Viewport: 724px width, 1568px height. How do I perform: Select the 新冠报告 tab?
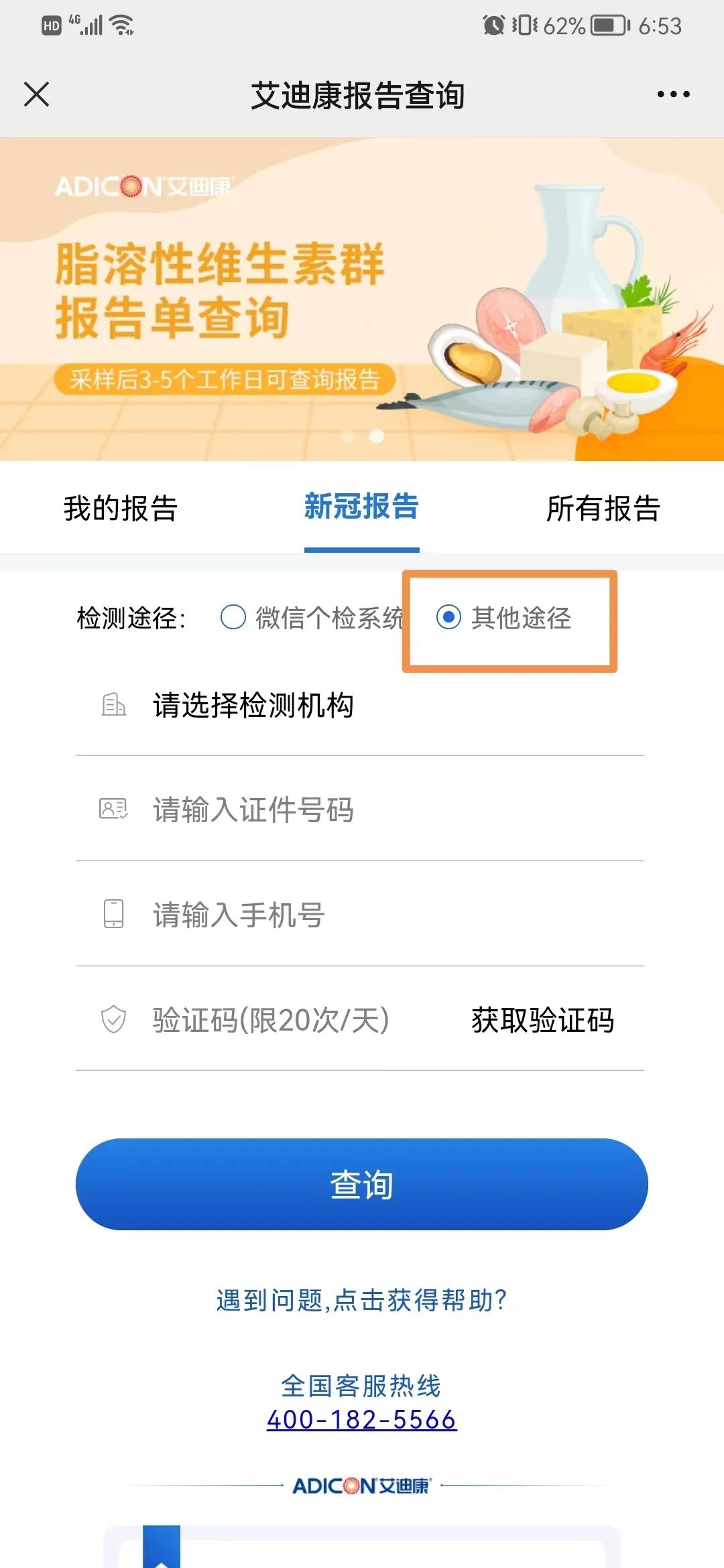coord(362,507)
